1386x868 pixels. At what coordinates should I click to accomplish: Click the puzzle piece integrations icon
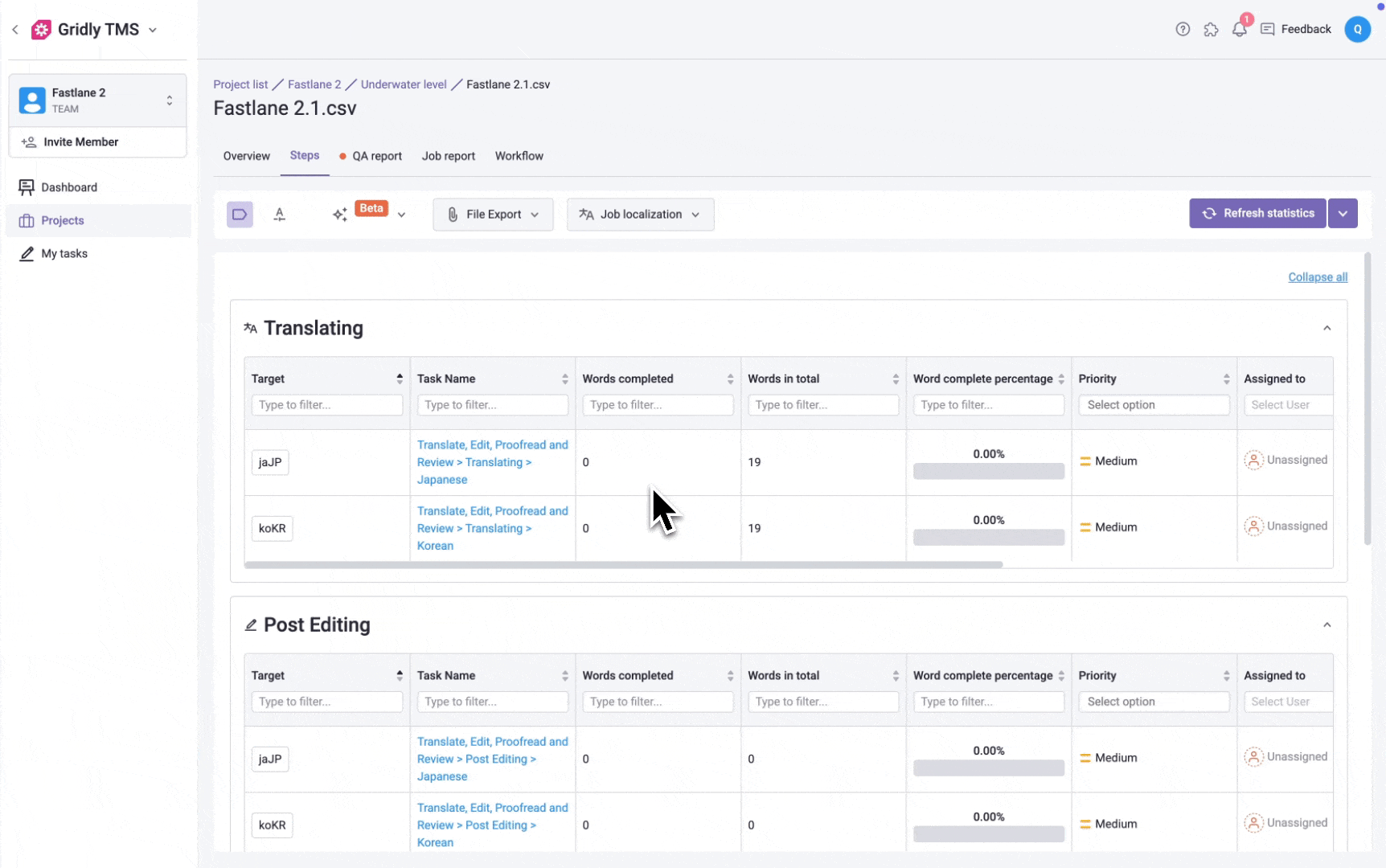point(1211,30)
